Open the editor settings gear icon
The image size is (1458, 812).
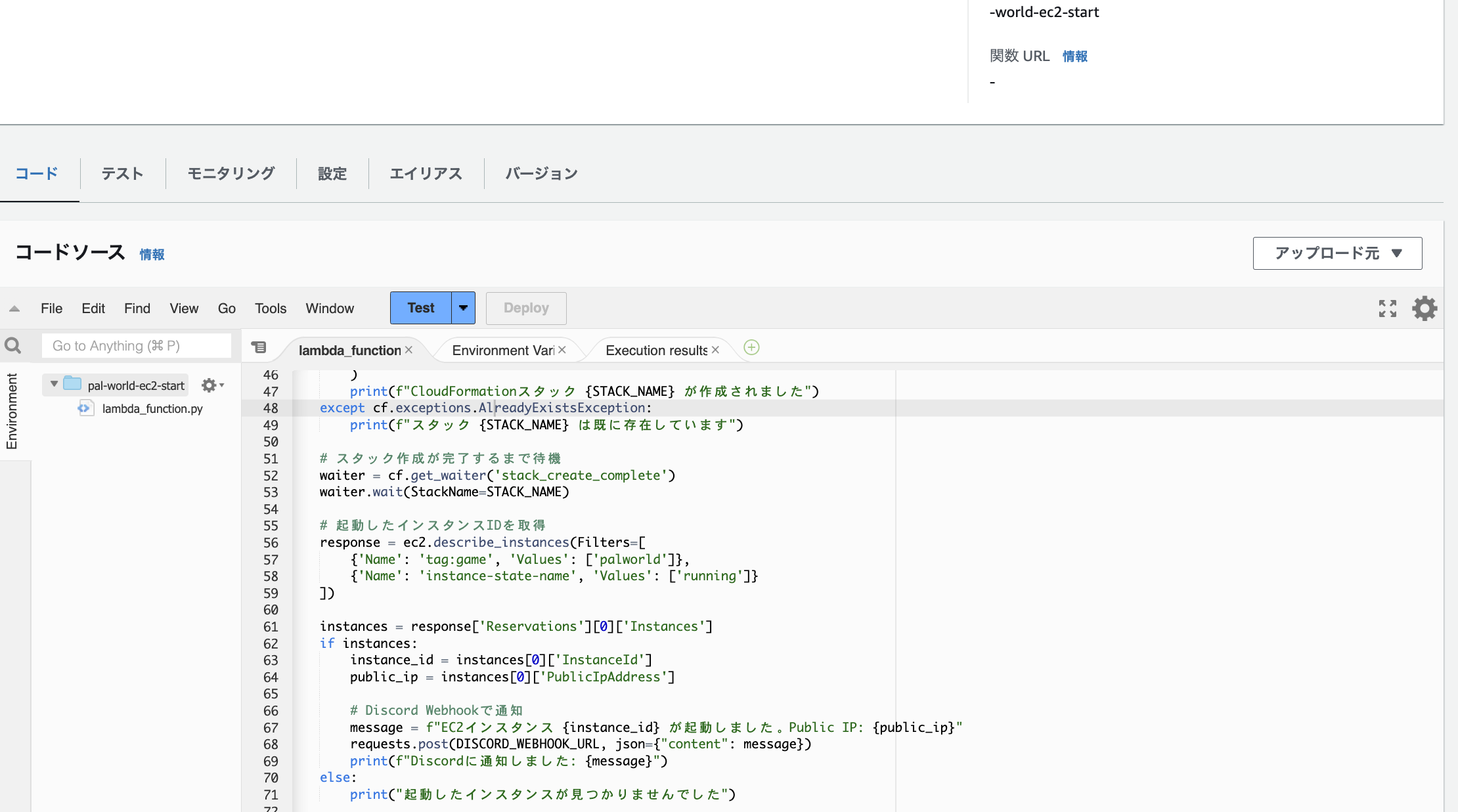click(x=1425, y=308)
